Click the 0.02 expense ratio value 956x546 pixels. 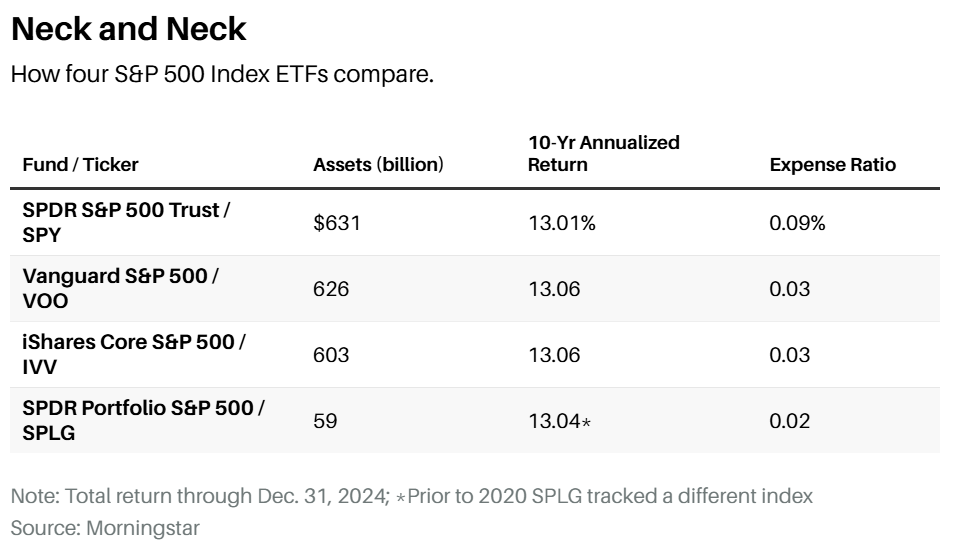point(789,421)
